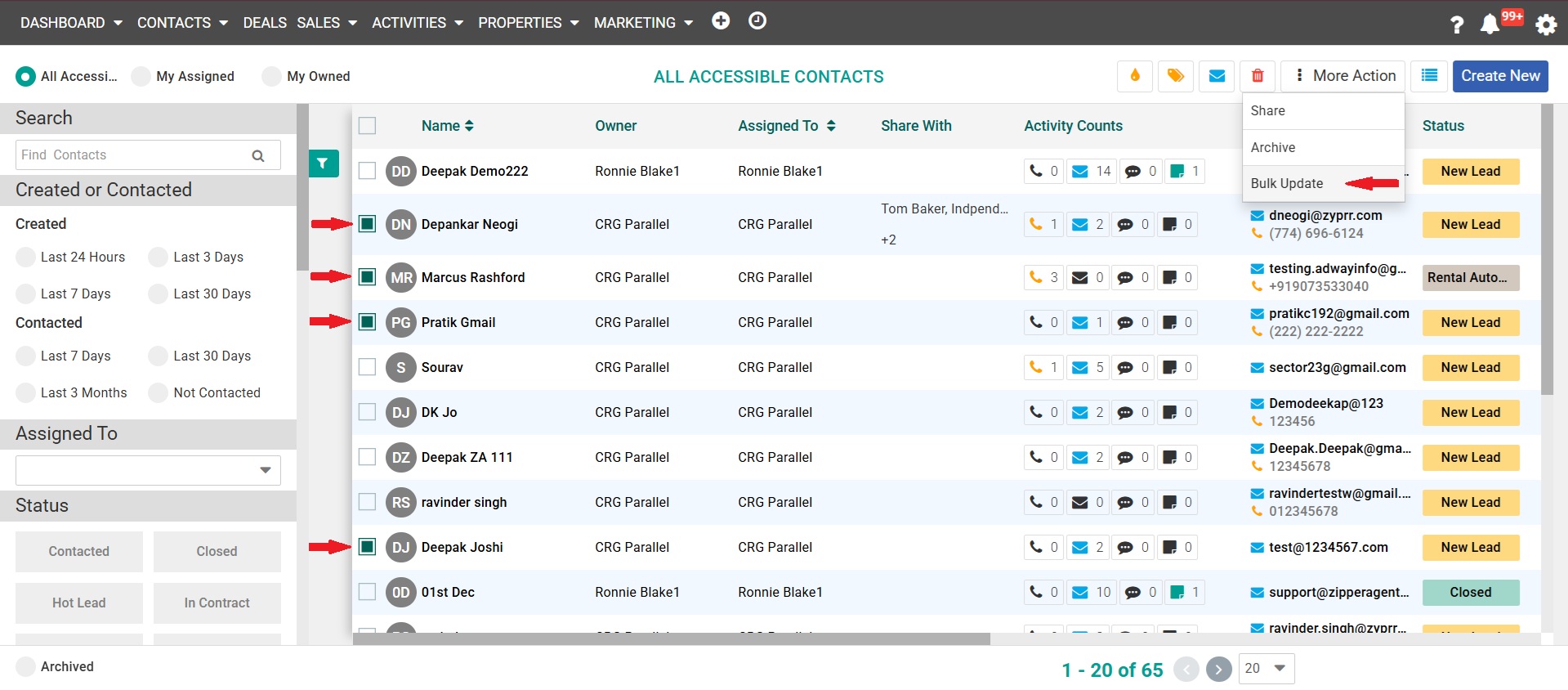1568x690 pixels.
Task: Choose Bulk Update from the menu
Action: point(1286,183)
